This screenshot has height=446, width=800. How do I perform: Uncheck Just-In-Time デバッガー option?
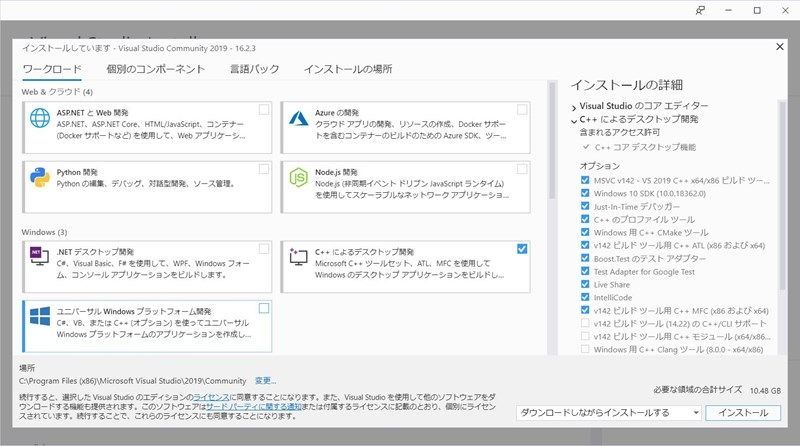(x=585, y=206)
